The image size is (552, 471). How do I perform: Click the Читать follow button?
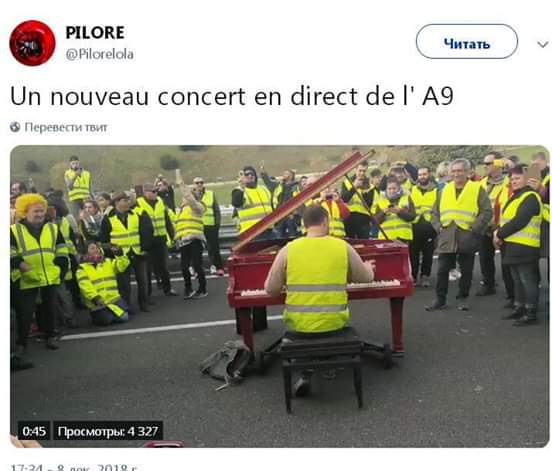[467, 42]
